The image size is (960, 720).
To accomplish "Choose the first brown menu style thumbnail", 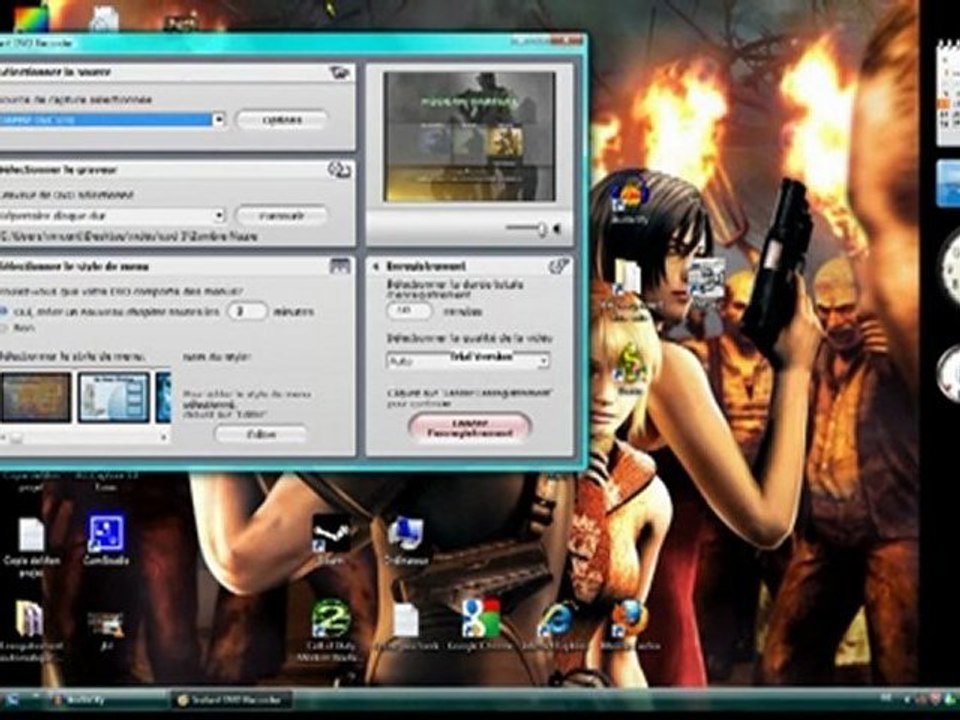I will point(36,397).
